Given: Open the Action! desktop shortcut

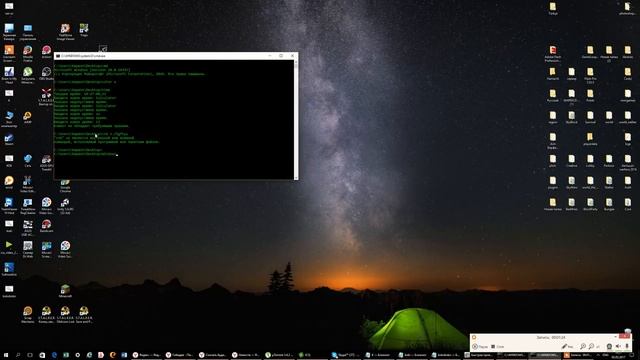Looking at the screenshot, I should coord(47,52).
